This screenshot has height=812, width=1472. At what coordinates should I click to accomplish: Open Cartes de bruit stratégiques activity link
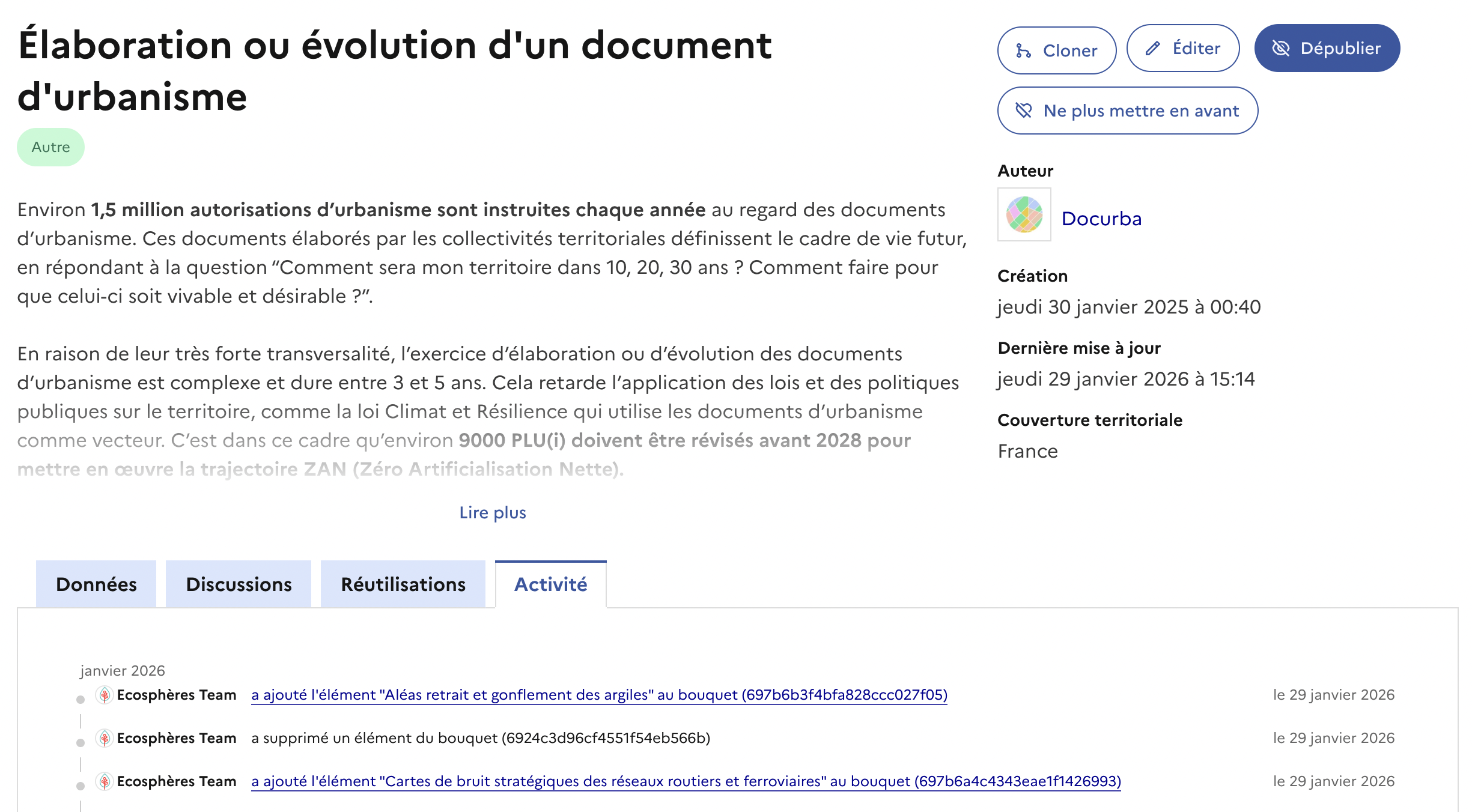tap(686, 781)
